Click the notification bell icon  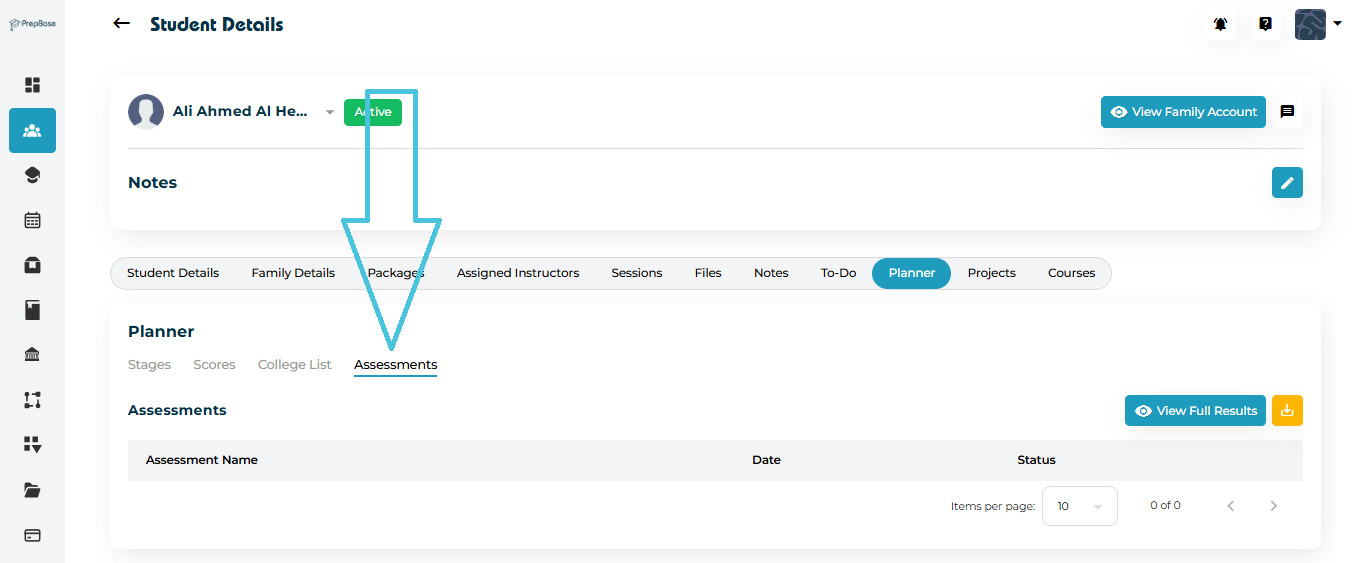tap(1220, 24)
